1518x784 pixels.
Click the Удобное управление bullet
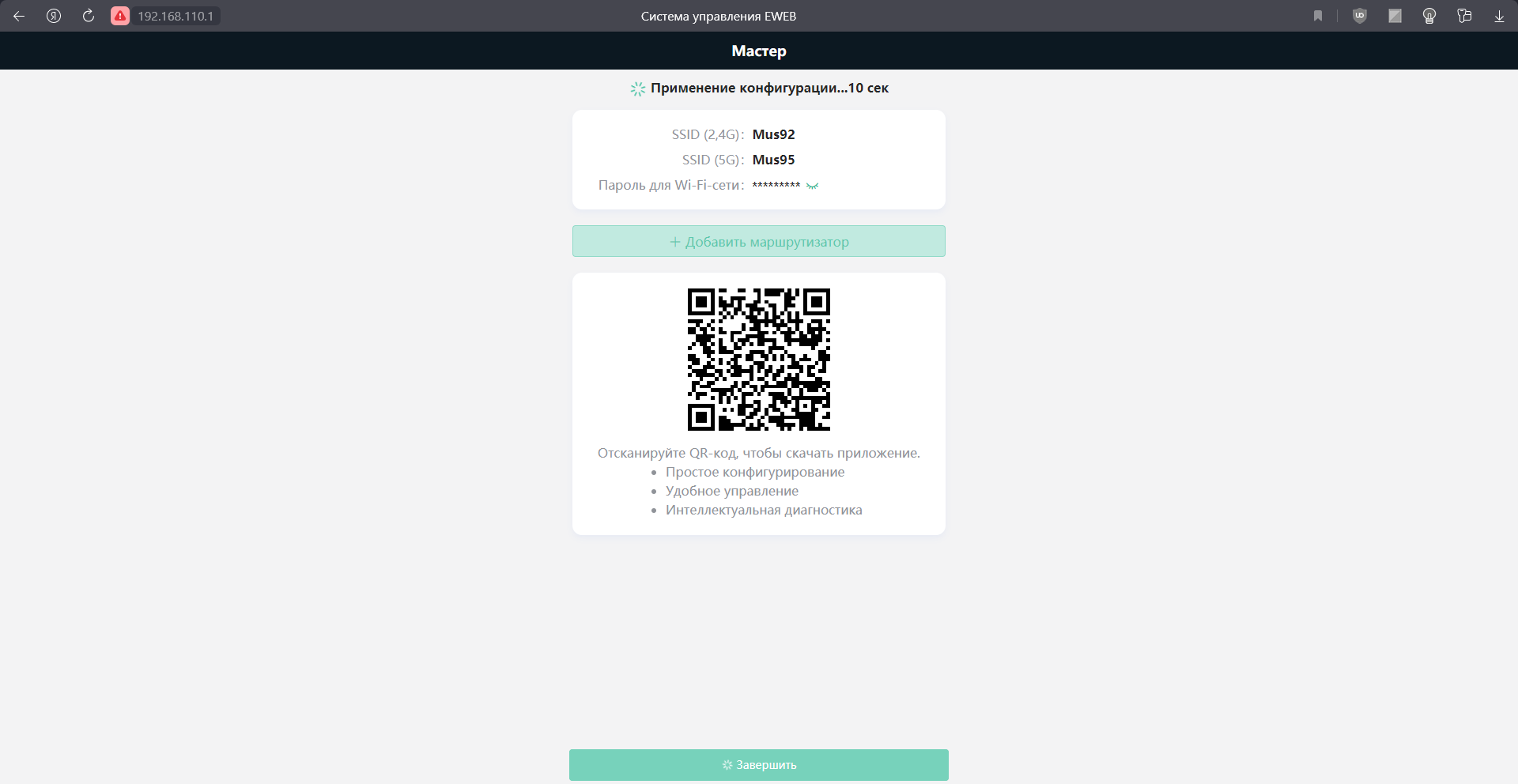coord(732,491)
